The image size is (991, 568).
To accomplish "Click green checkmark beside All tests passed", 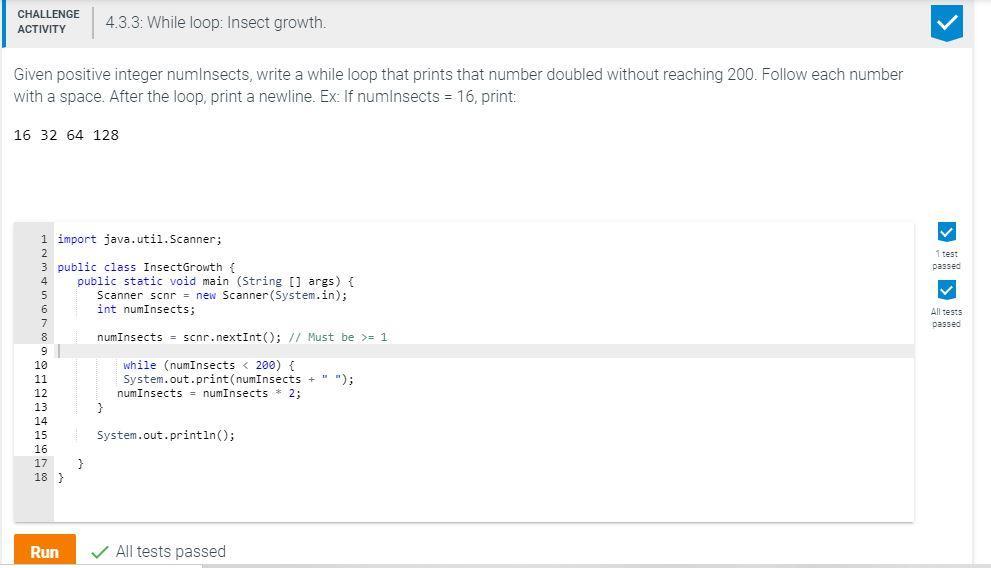I will [99, 552].
